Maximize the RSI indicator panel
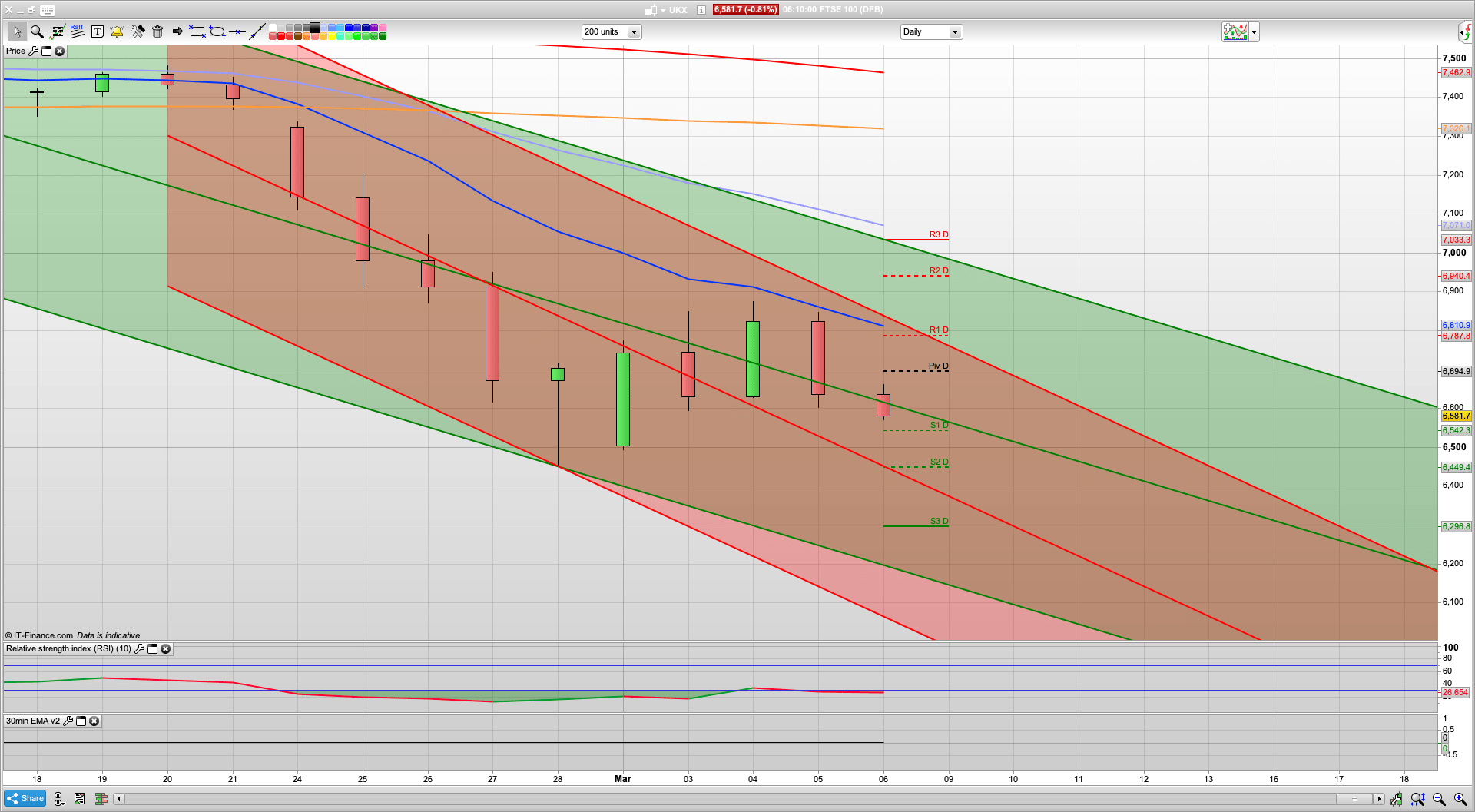 152,649
